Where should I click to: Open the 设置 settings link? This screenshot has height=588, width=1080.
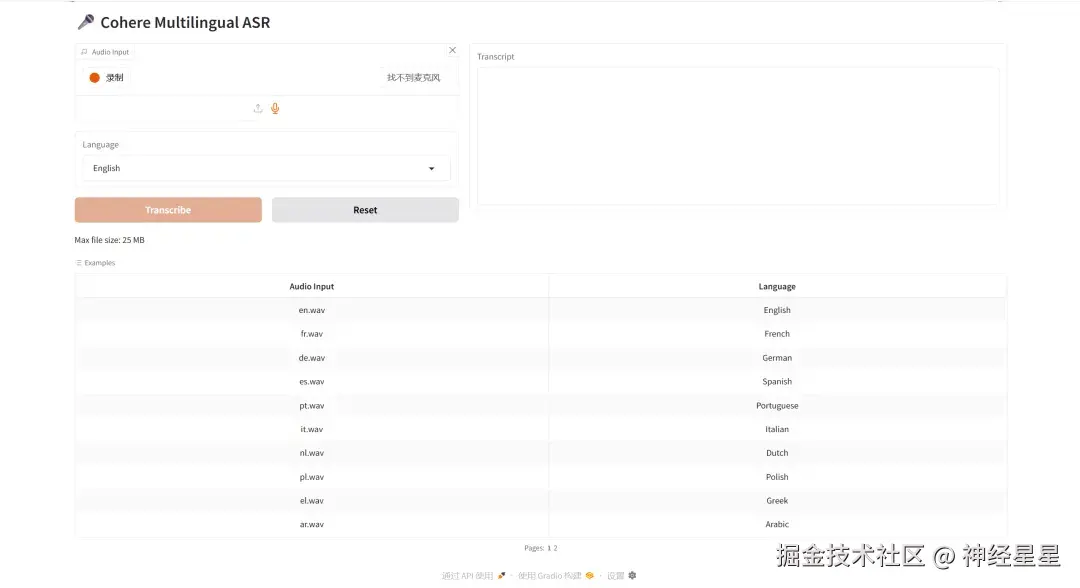pyautogui.click(x=621, y=576)
